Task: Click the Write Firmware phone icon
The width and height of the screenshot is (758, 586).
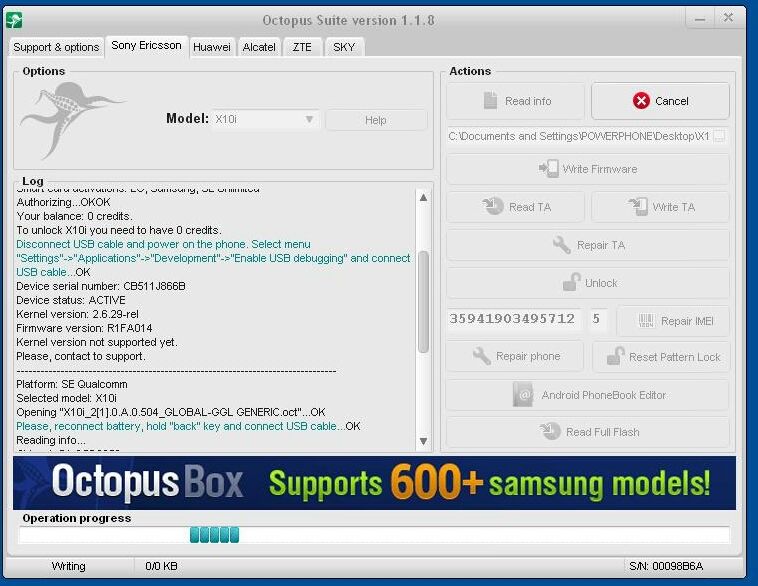Action: [549, 169]
